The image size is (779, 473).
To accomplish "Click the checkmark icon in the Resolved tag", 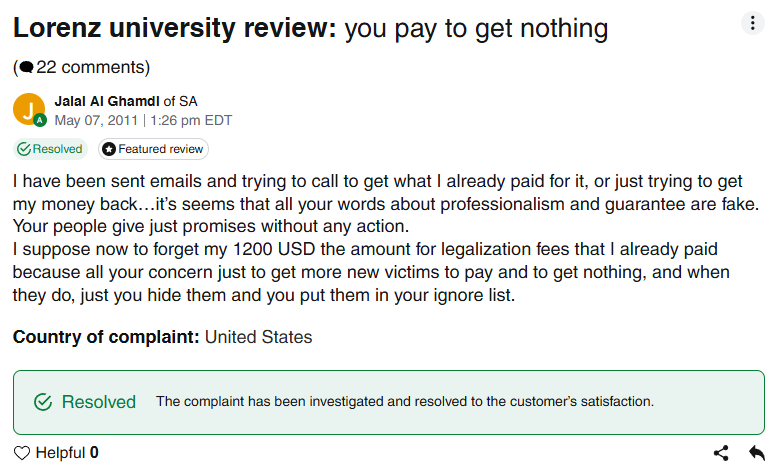I will click(24, 149).
